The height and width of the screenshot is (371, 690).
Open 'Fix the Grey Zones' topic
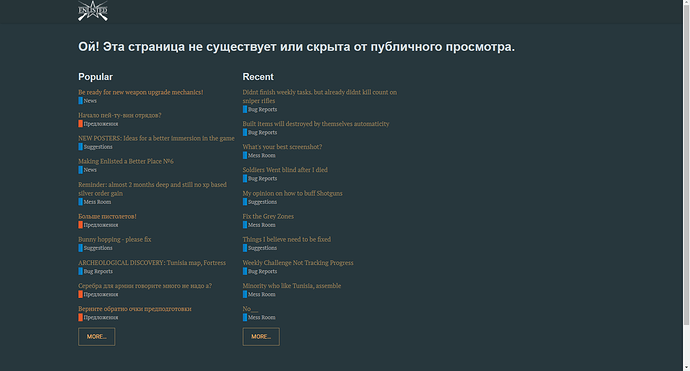pyautogui.click(x=268, y=217)
